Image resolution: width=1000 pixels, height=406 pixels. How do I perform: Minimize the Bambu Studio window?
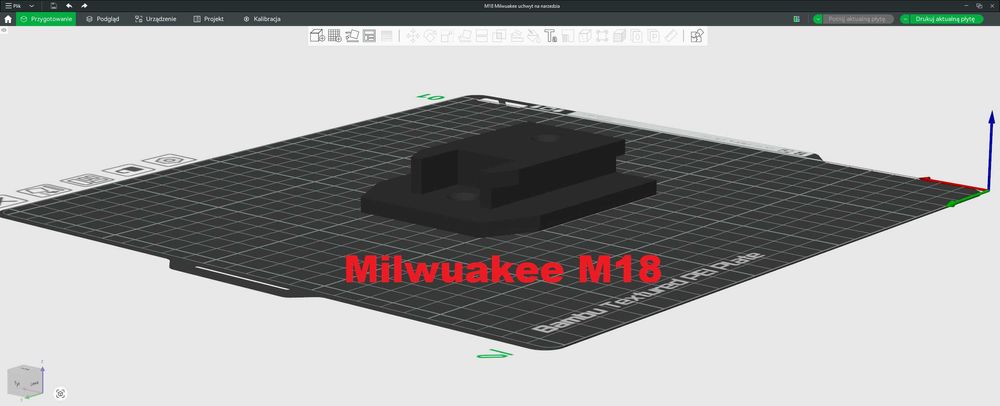pyautogui.click(x=965, y=6)
